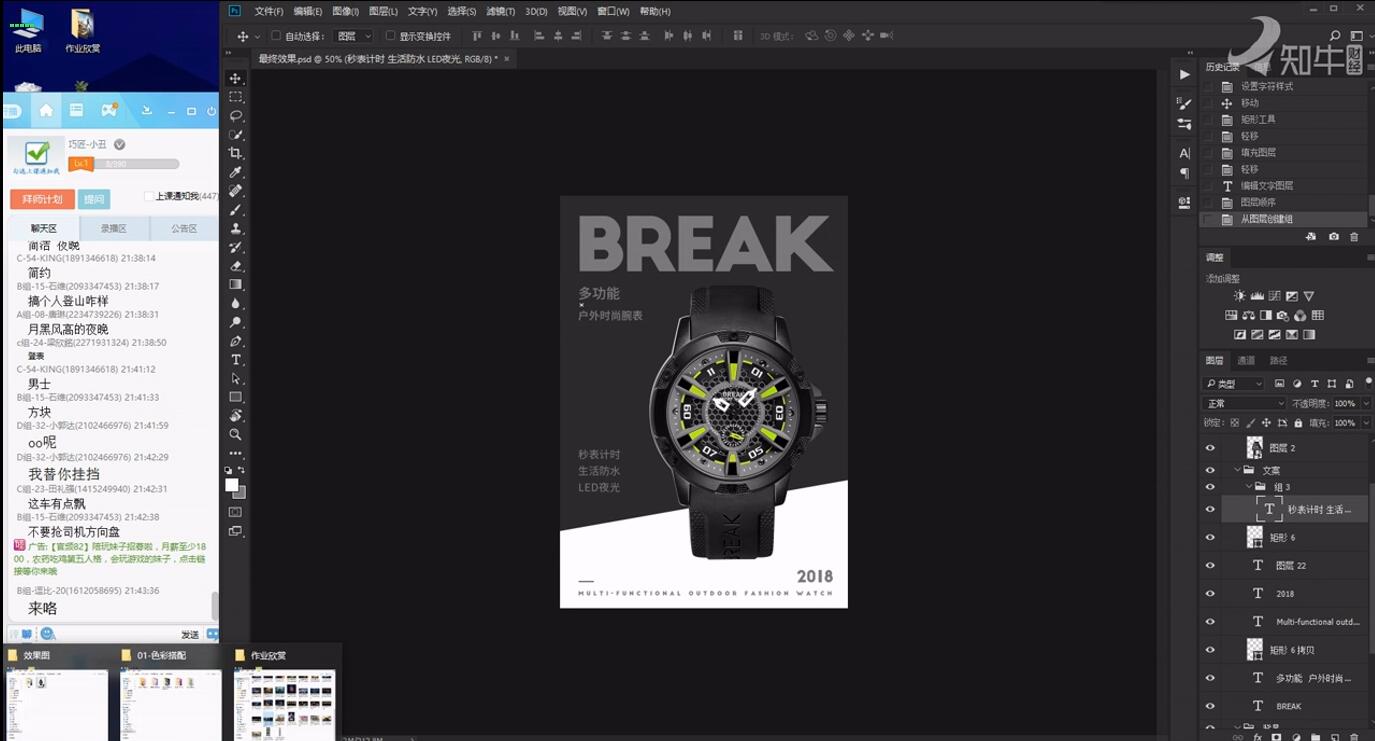Select the Clone Stamp tool
Image resolution: width=1375 pixels, height=741 pixels.
[x=236, y=229]
